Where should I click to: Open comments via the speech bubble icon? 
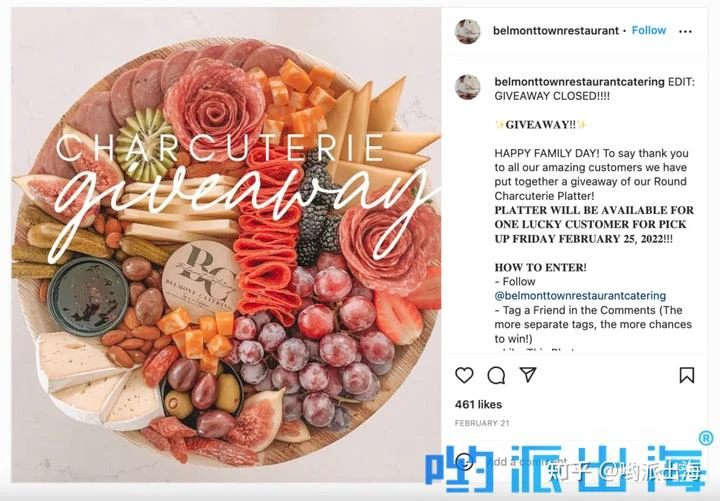pos(496,375)
